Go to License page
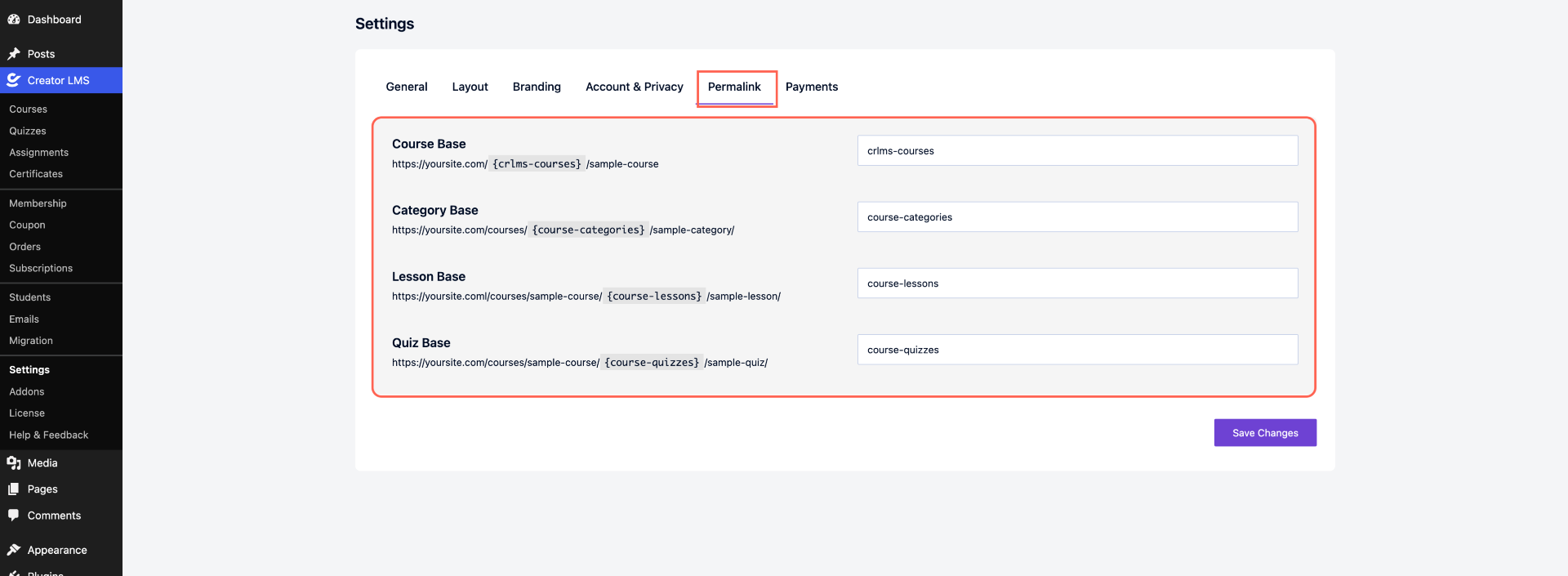Screen dimensions: 1568x576 (x=27, y=413)
